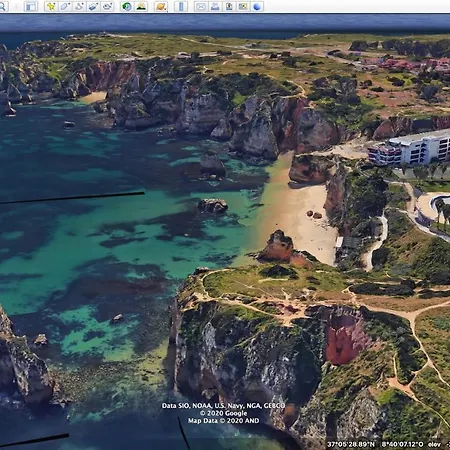Click the white hotel building on the cliff
This screenshot has width=450, height=450.
(x=410, y=148)
